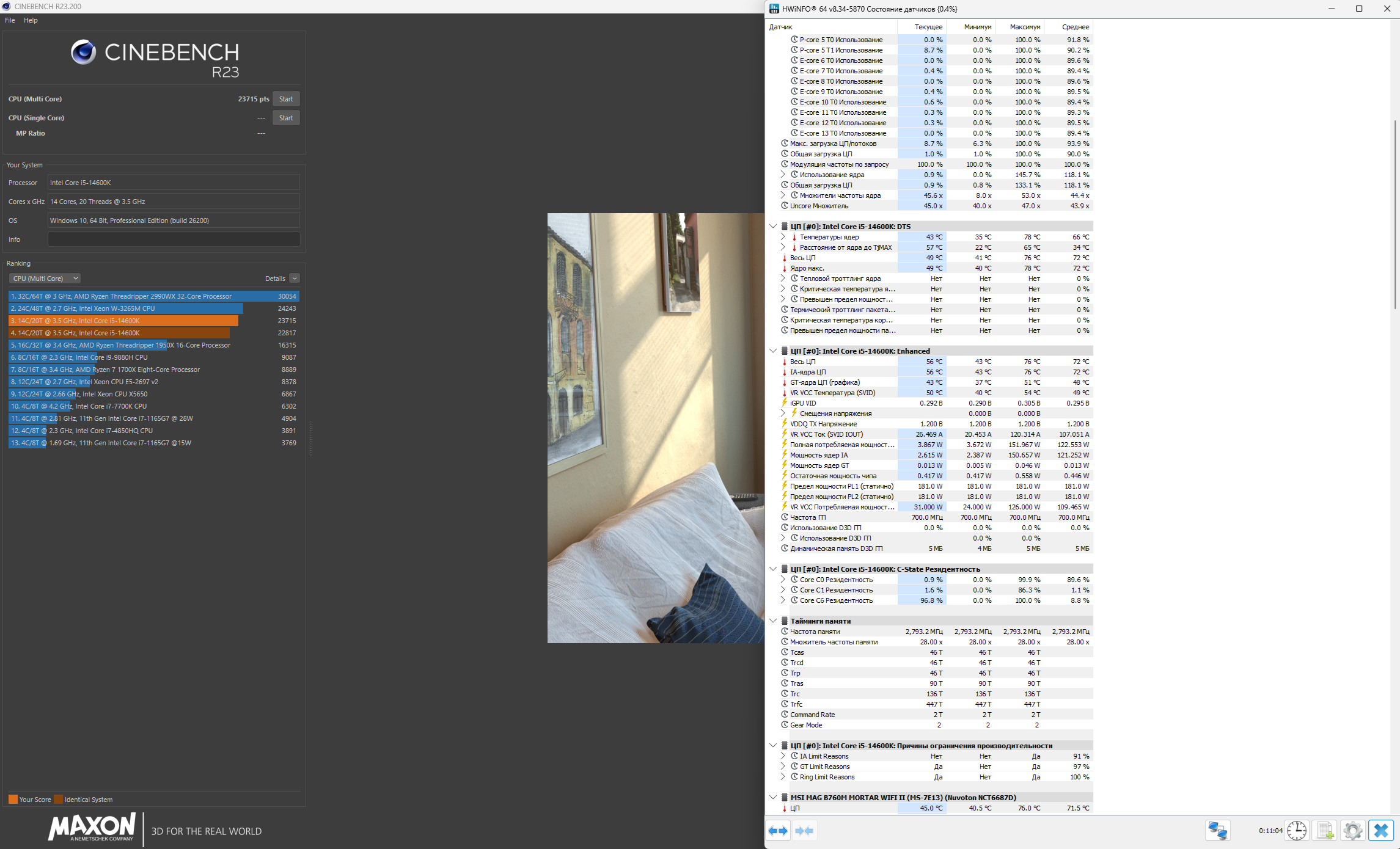1400x849 pixels.
Task: Collapse the C-State Резидентность section
Action: [773, 569]
